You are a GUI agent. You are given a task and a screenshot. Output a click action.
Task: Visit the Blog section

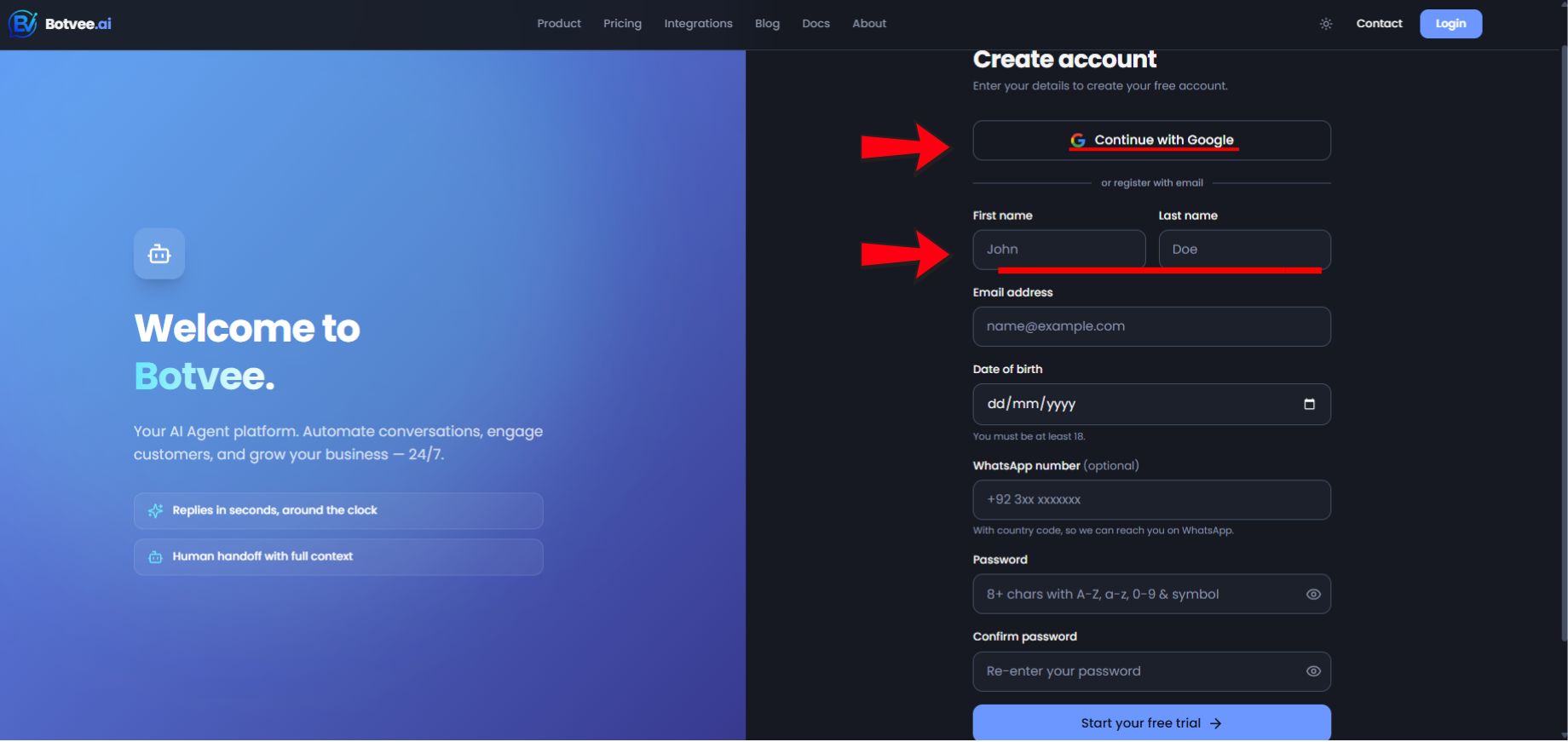(x=767, y=24)
